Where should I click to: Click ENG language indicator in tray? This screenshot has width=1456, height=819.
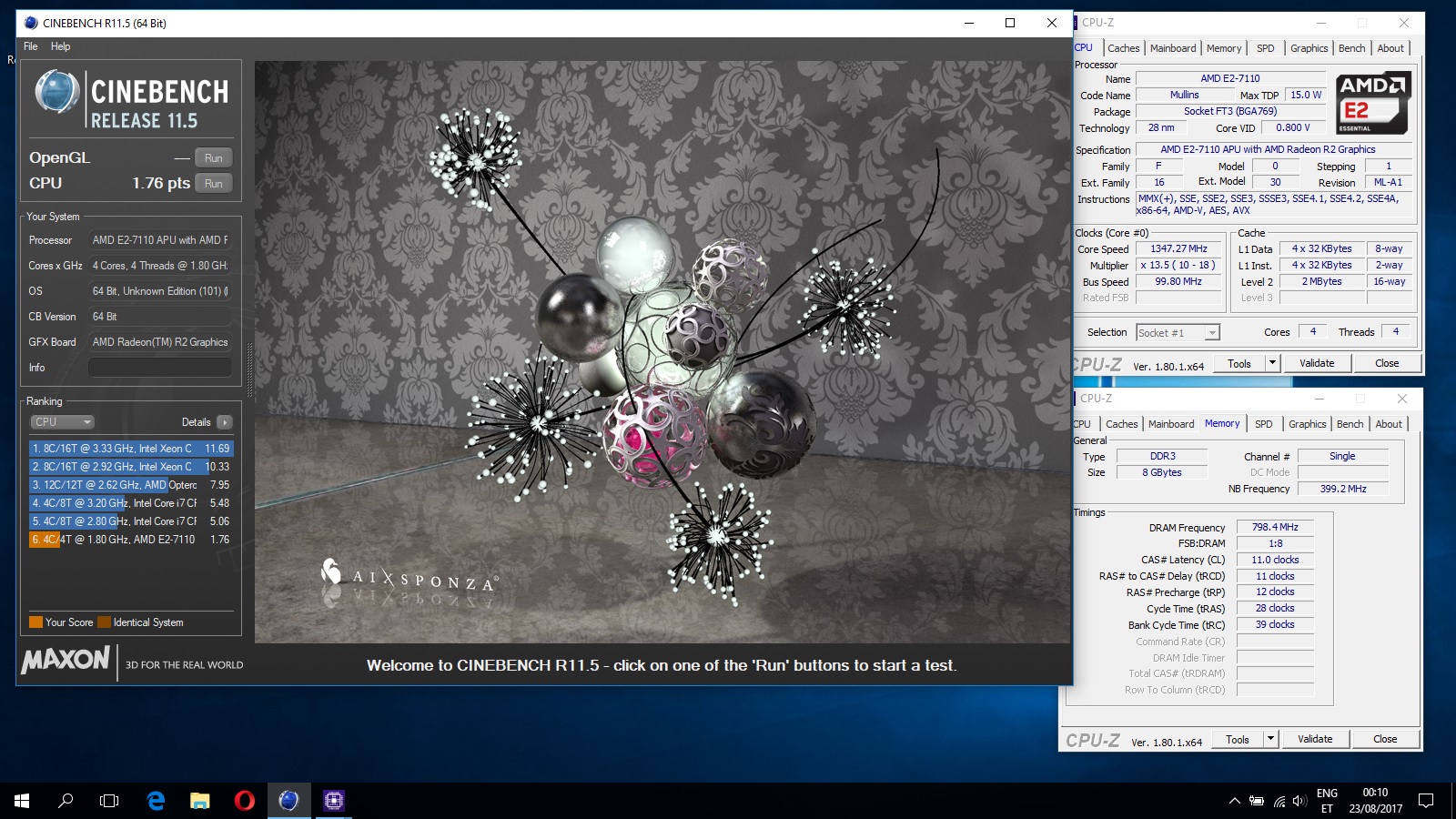[x=1327, y=794]
